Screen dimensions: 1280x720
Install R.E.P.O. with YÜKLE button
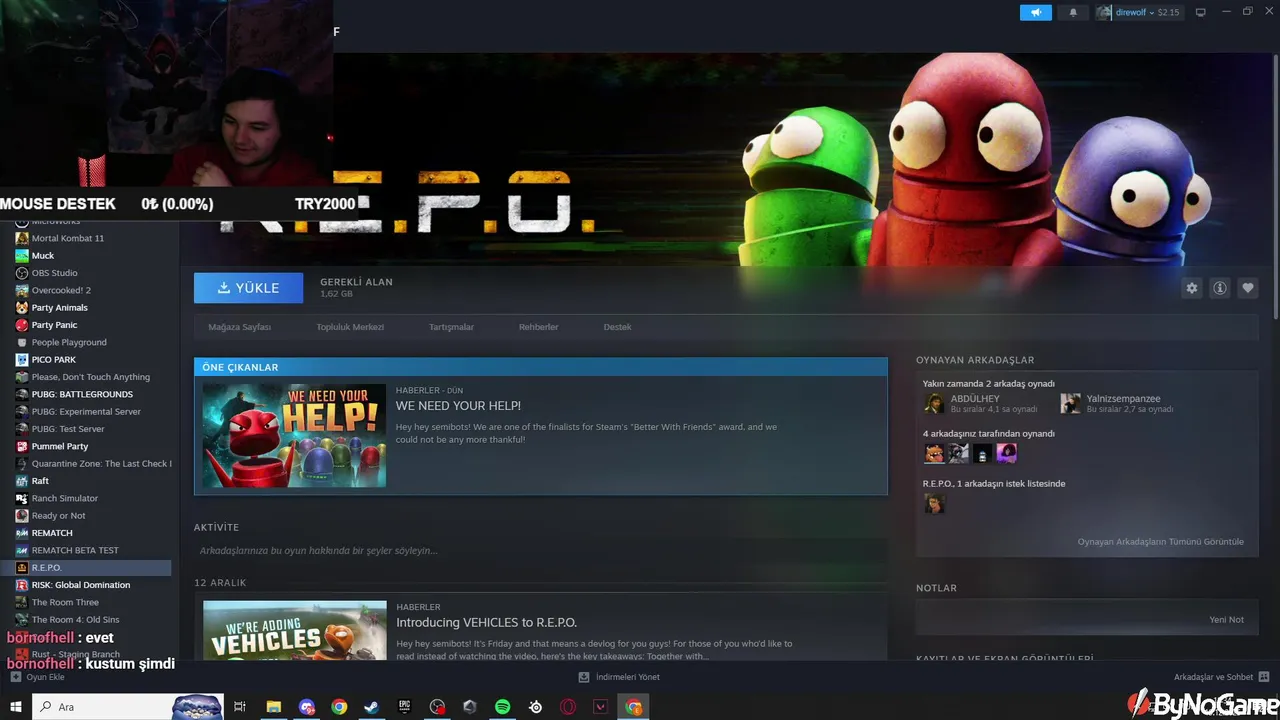[x=248, y=288]
